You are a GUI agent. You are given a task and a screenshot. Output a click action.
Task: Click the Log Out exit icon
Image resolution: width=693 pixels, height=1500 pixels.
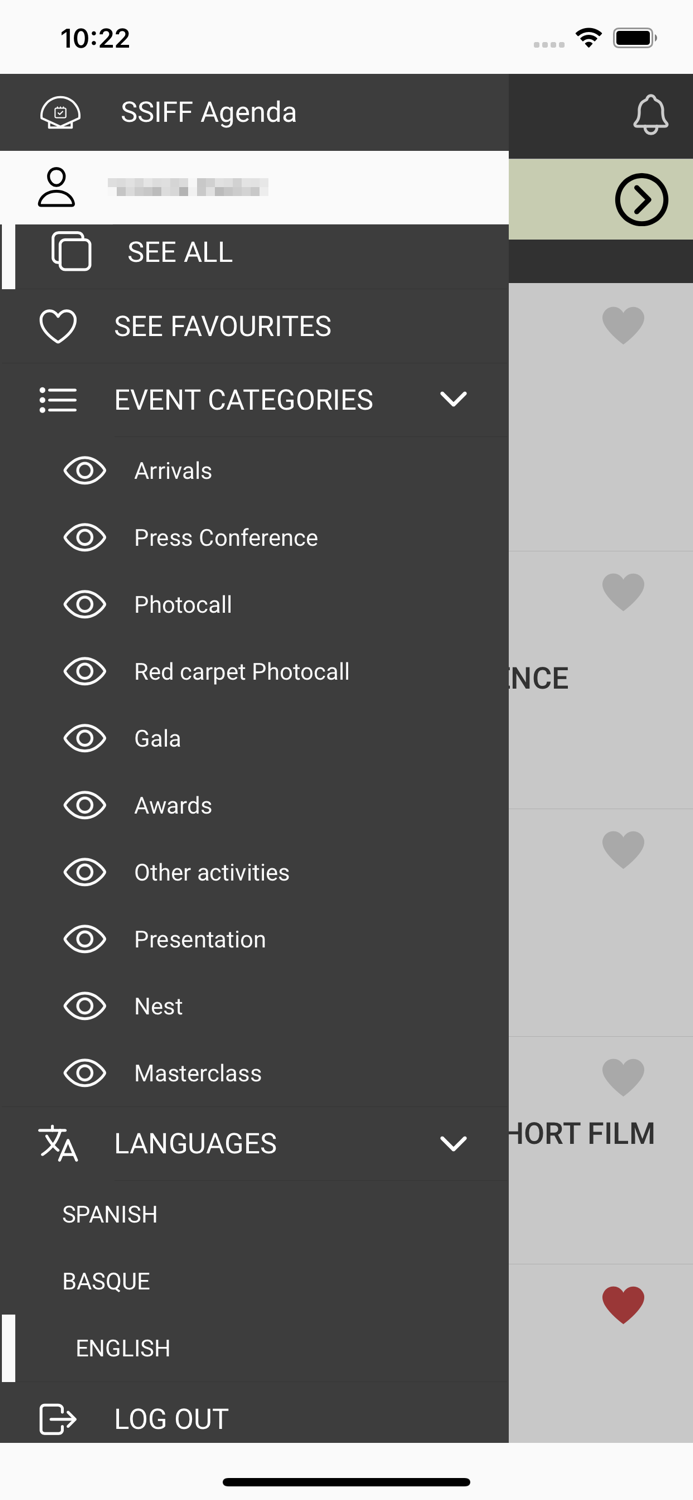click(x=58, y=1418)
